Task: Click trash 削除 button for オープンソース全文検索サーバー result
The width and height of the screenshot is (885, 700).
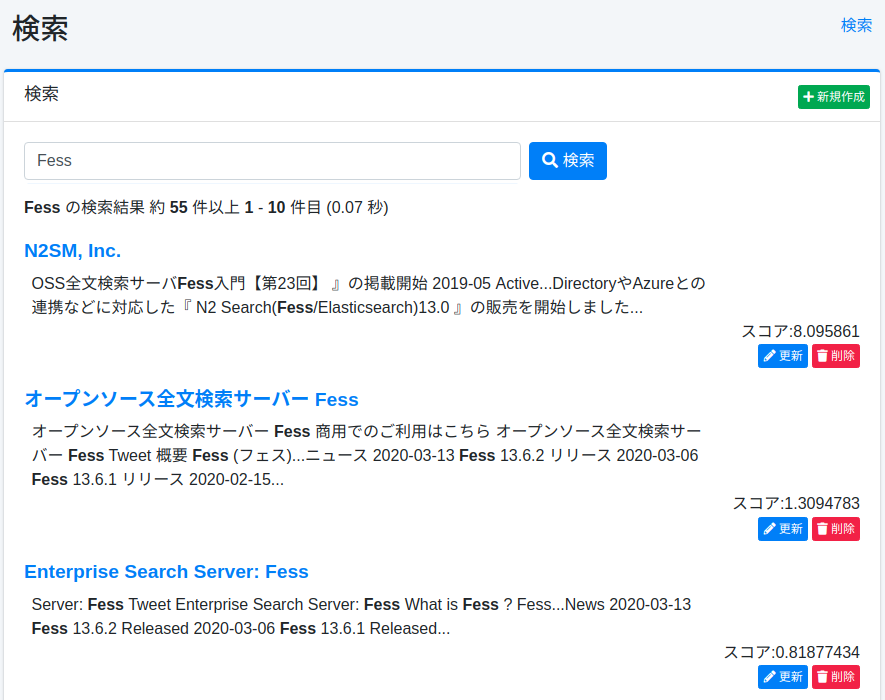Action: pyautogui.click(x=835, y=528)
